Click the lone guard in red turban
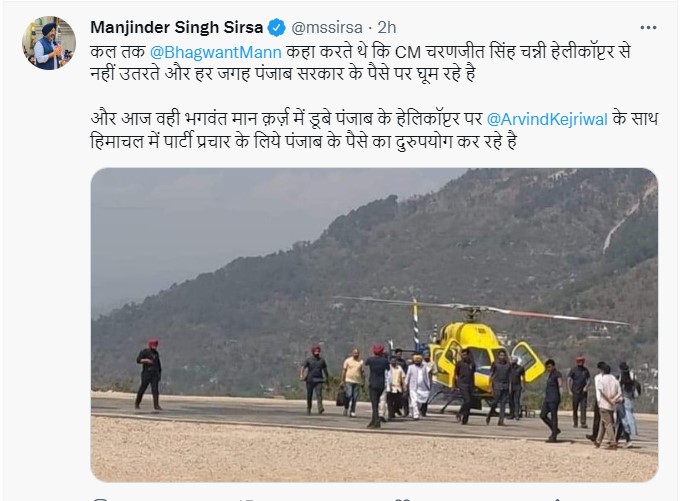 (x=149, y=374)
